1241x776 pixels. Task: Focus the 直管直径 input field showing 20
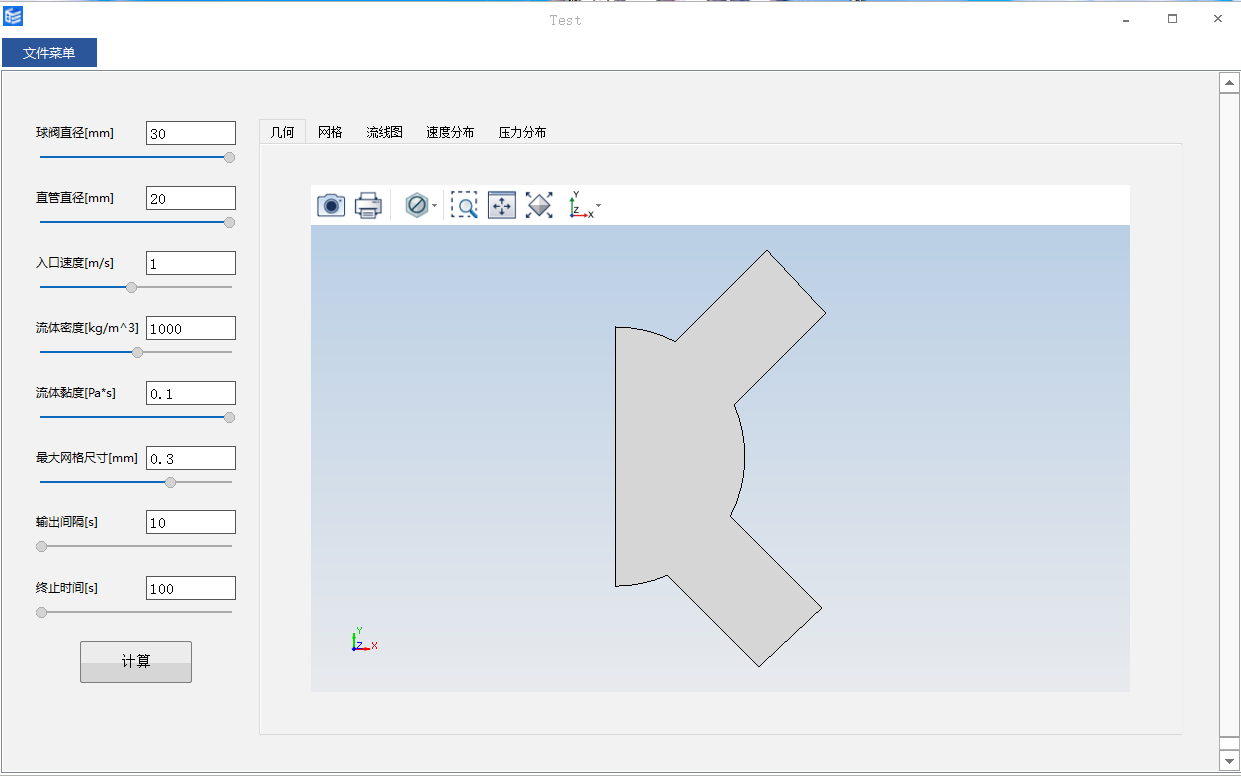click(x=191, y=198)
